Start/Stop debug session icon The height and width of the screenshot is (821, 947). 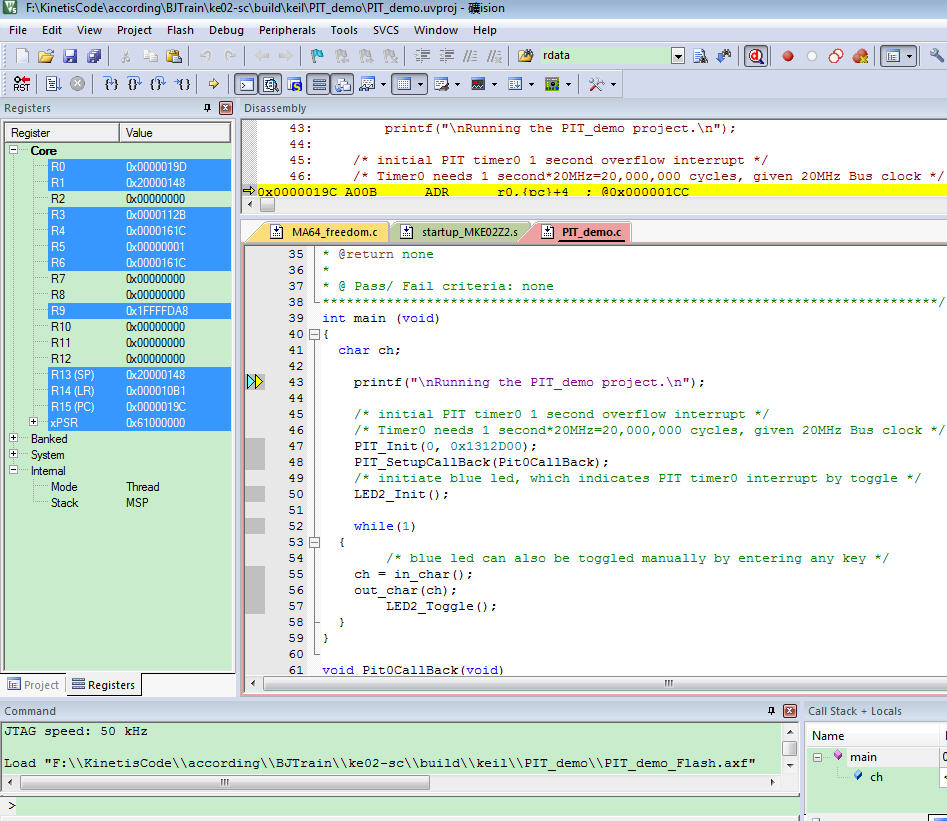tap(756, 56)
